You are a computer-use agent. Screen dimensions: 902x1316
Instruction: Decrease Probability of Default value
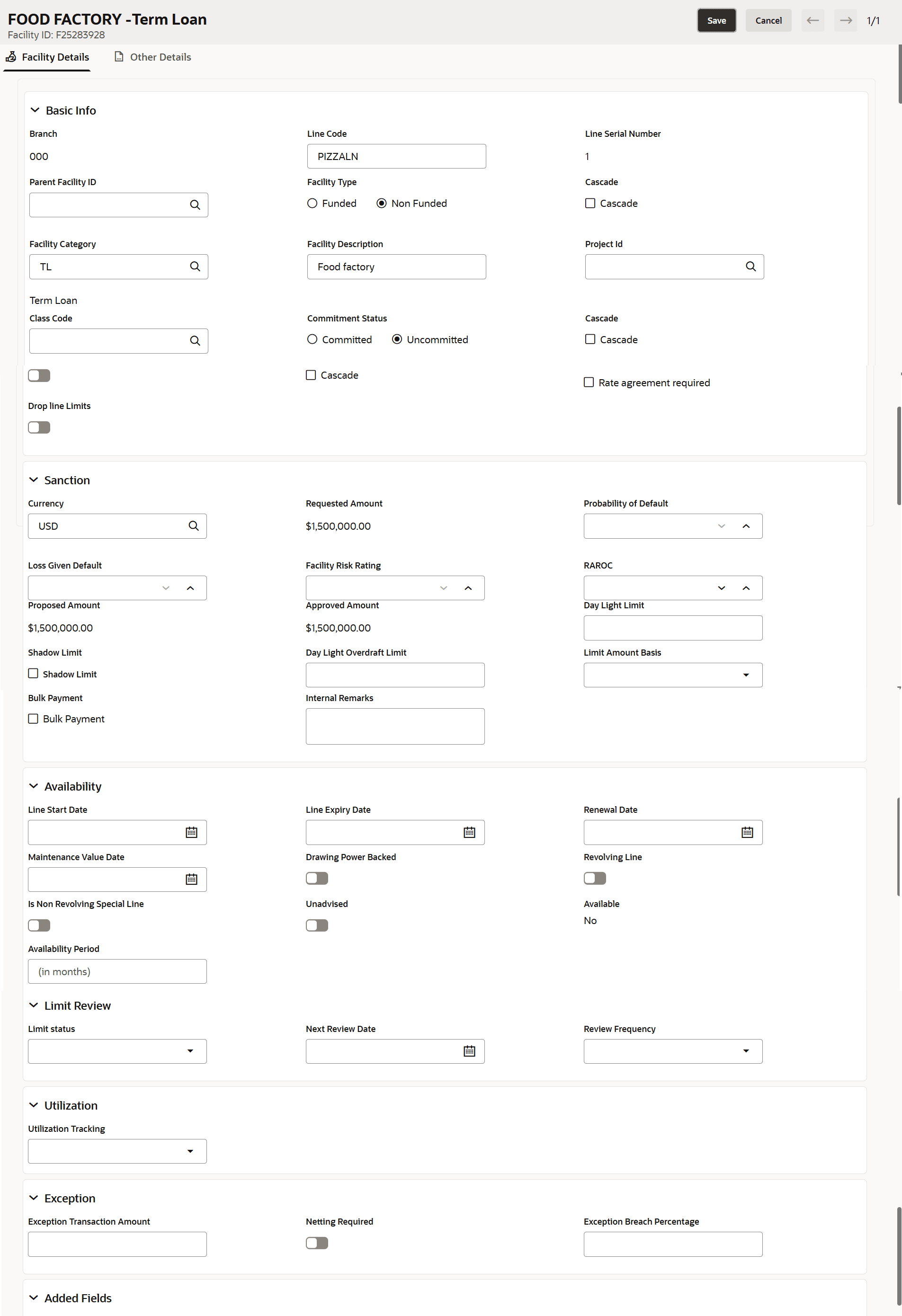722,526
